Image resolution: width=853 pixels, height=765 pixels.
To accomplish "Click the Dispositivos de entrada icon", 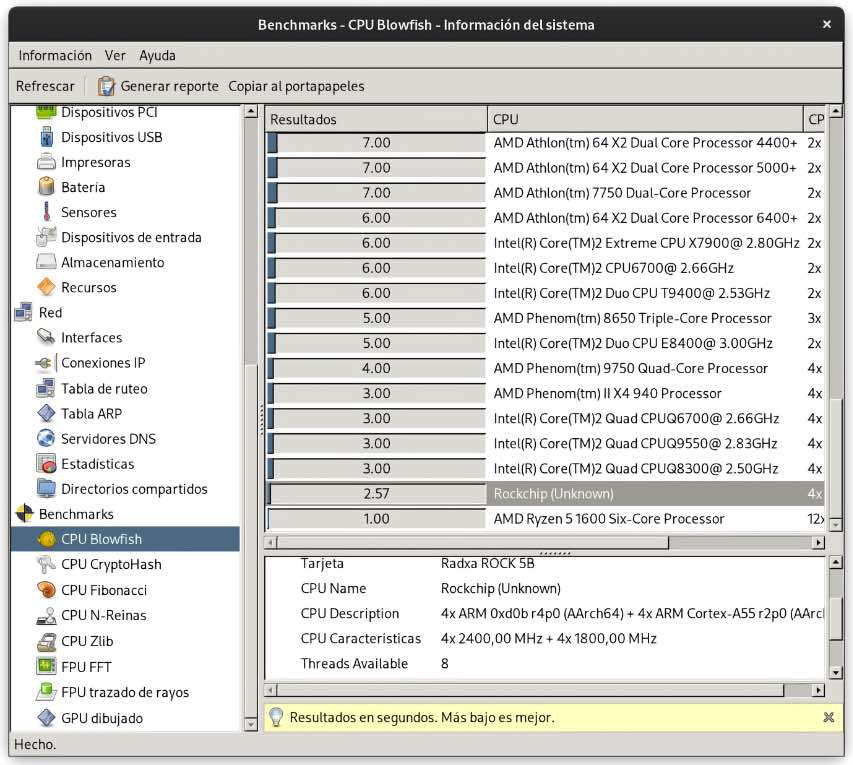I will 46,237.
